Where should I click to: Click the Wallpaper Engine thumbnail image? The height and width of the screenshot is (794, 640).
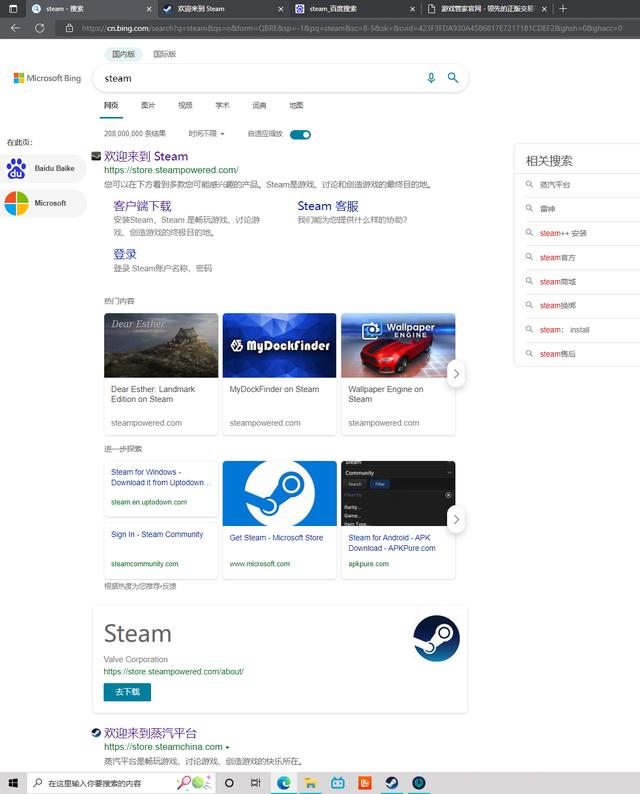(x=398, y=345)
